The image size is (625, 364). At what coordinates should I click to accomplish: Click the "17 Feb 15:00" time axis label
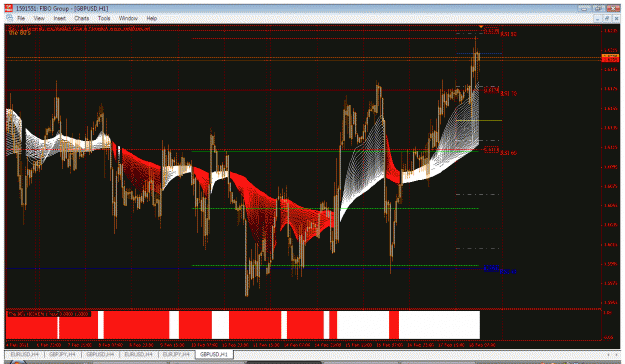[x=450, y=345]
